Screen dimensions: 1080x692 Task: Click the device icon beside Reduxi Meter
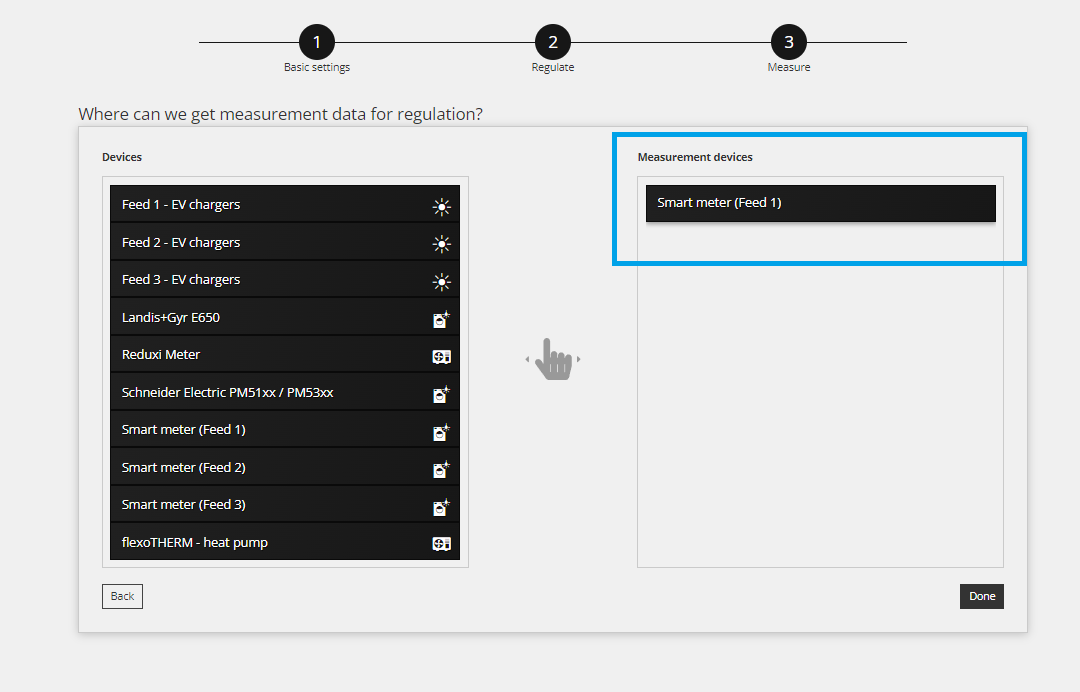click(x=441, y=356)
